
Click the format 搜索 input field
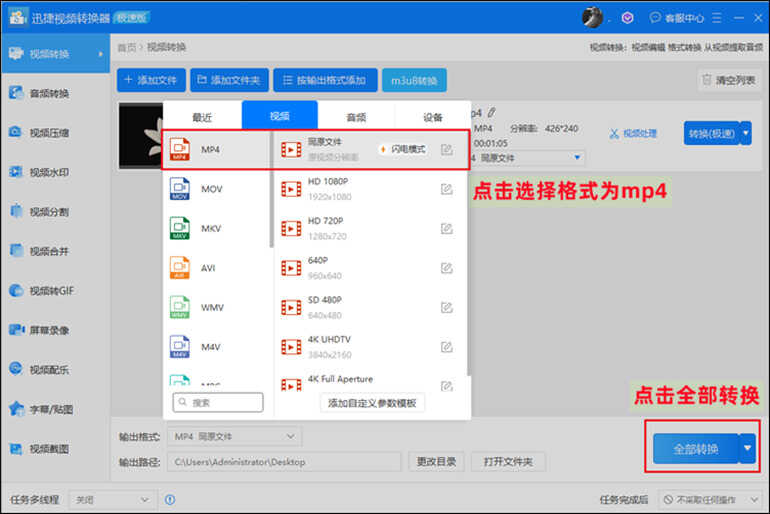click(218, 403)
